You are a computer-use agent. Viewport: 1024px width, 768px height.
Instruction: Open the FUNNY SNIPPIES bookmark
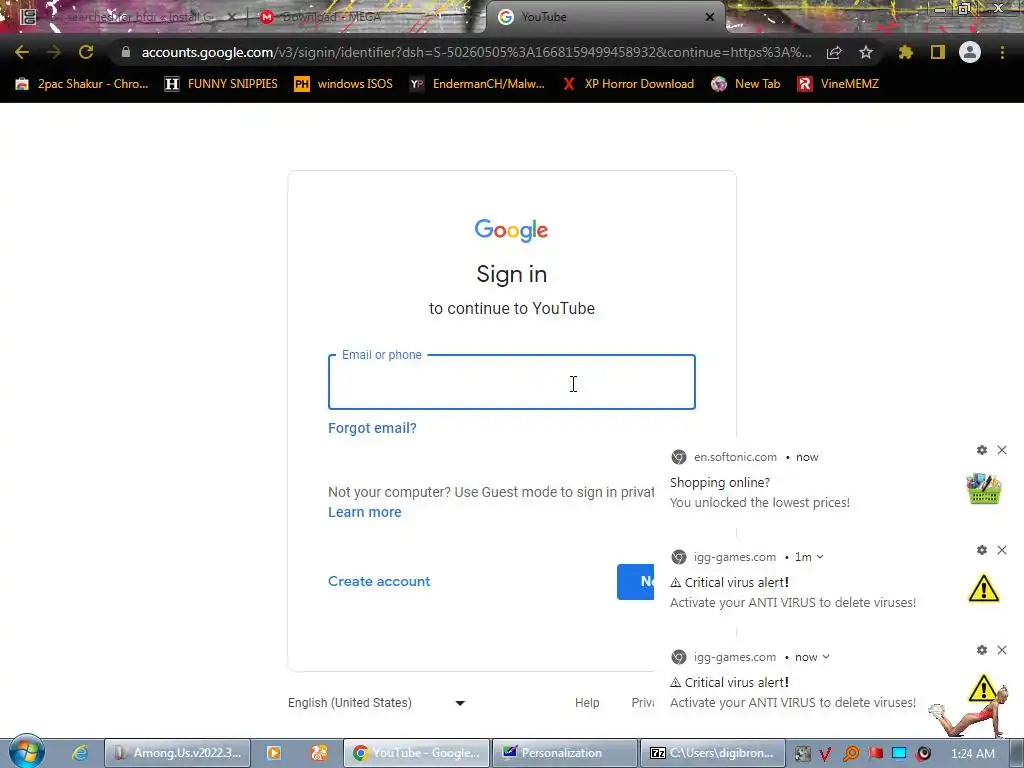coord(221,84)
